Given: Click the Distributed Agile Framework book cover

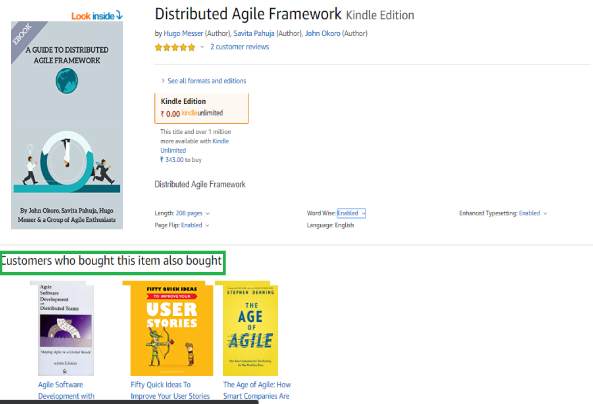Looking at the screenshot, I should (67, 125).
